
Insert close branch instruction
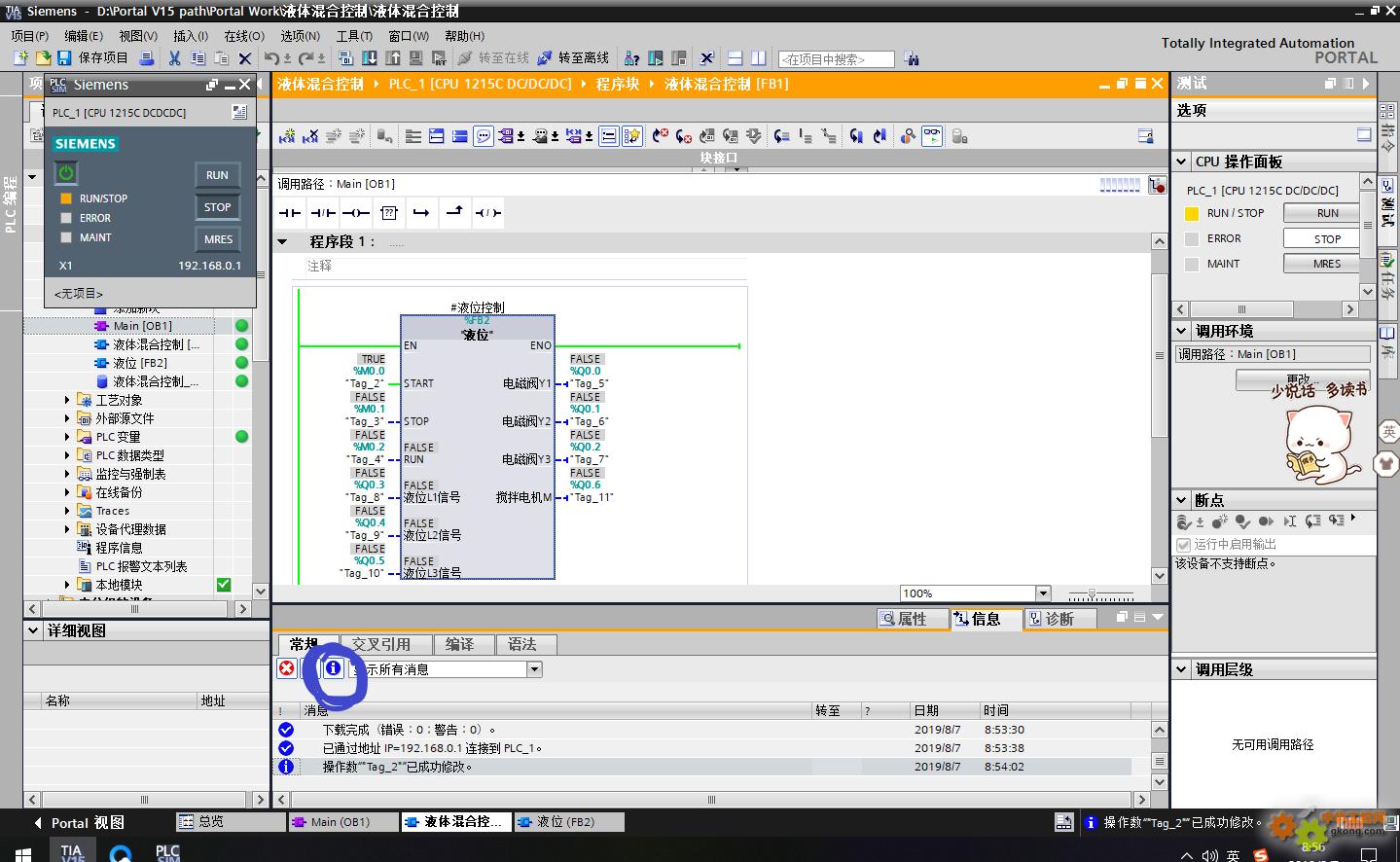click(x=454, y=211)
